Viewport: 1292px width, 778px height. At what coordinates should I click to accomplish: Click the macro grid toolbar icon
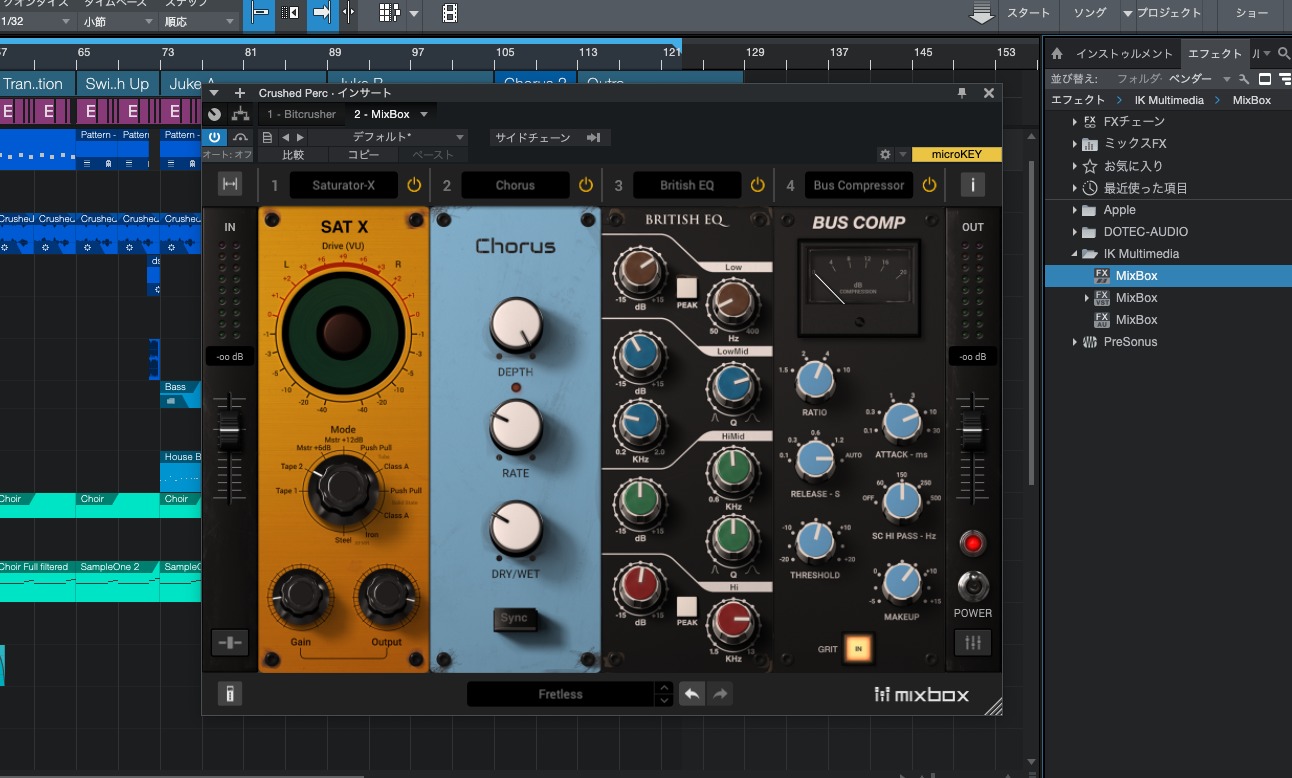click(x=390, y=13)
